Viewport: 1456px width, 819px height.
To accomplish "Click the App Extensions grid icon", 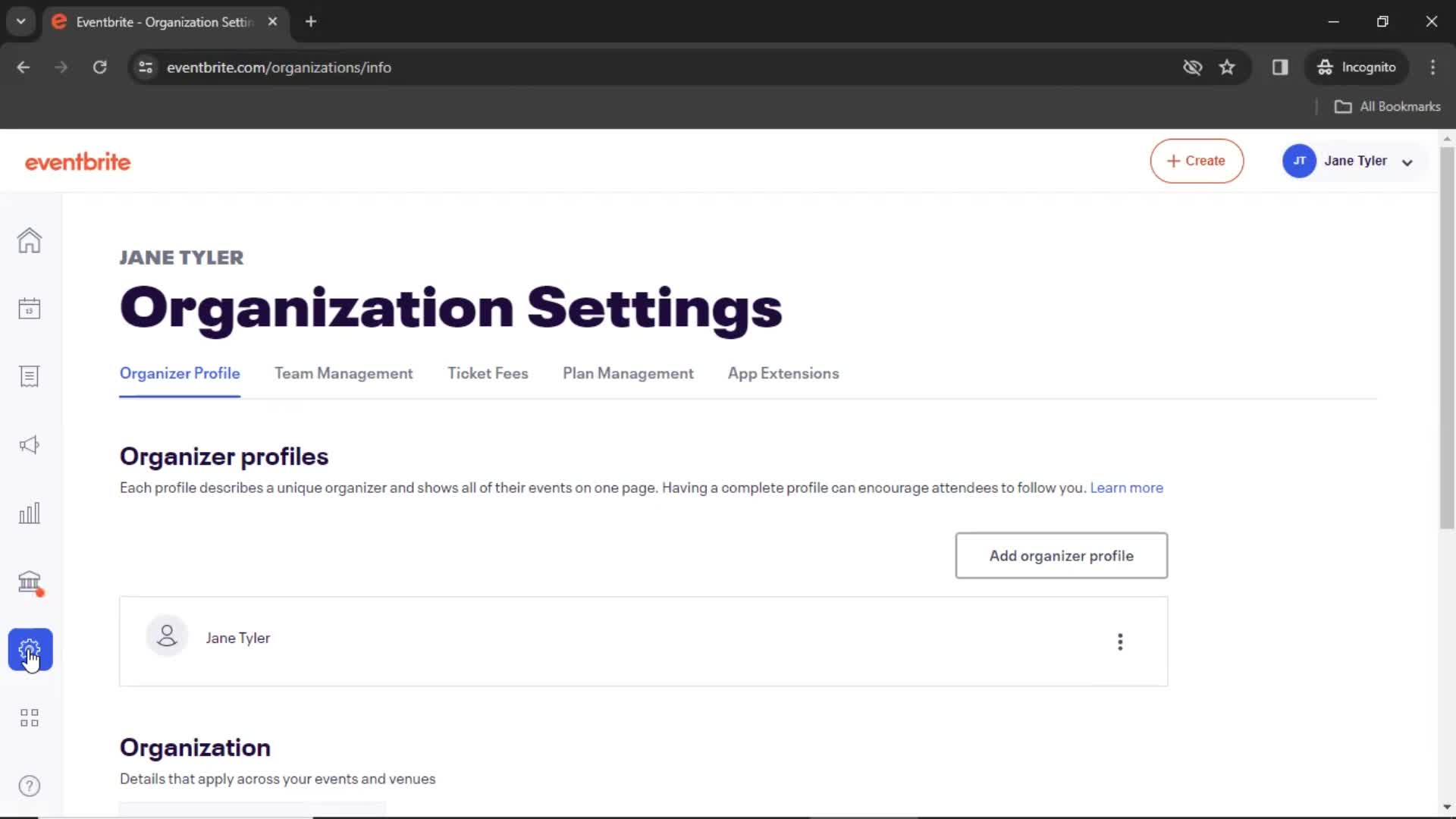I will 28,718.
